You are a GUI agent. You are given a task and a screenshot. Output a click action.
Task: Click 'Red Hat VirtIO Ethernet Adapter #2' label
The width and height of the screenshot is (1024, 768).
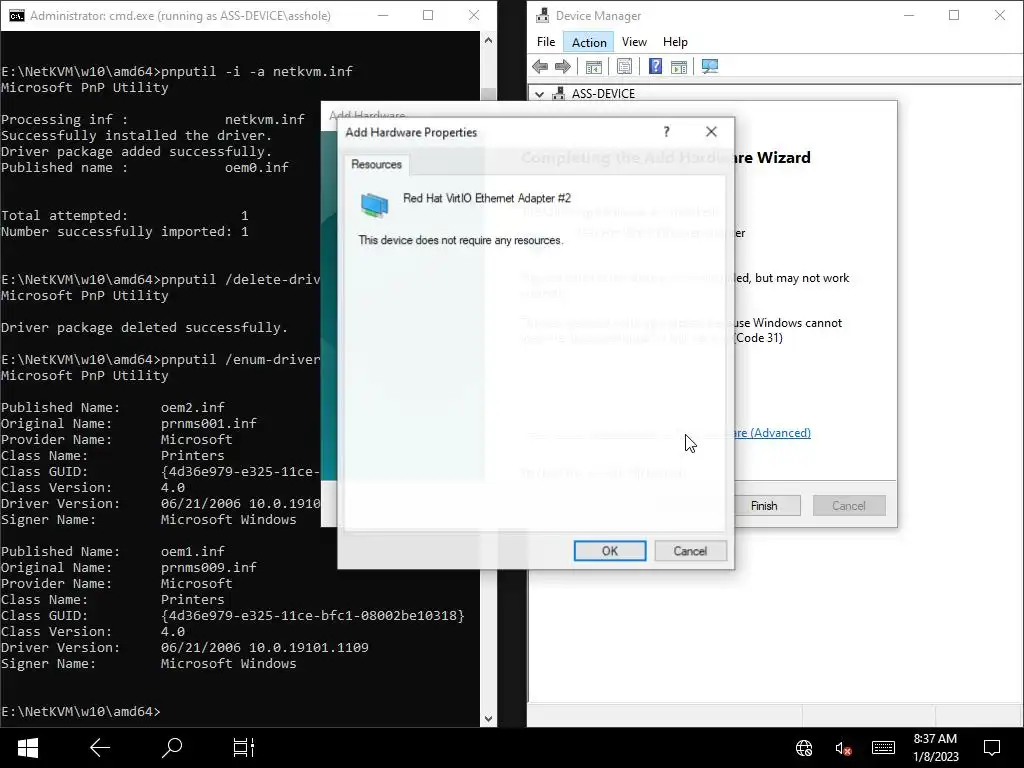point(487,198)
